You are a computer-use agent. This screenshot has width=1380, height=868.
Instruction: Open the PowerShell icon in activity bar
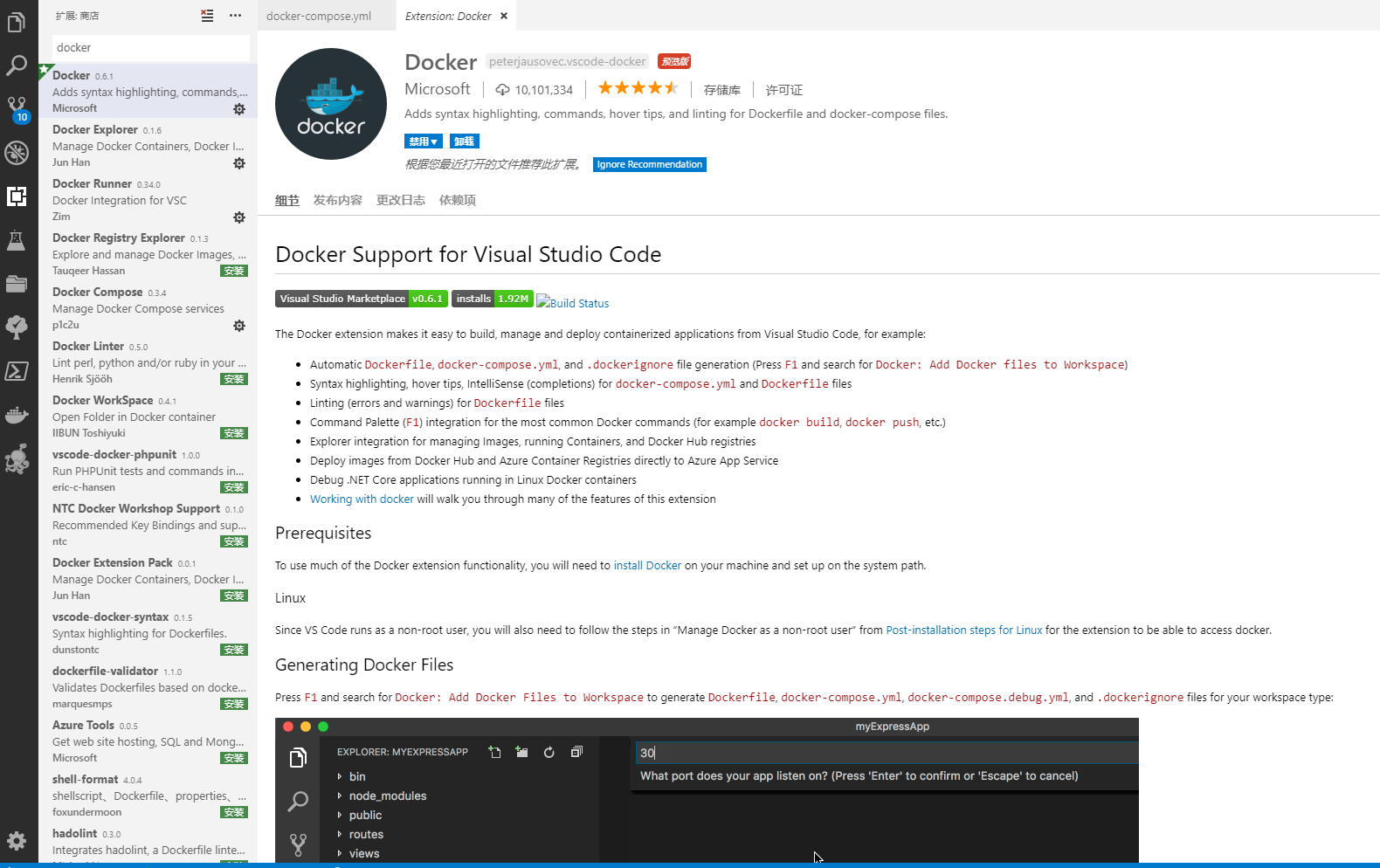pyautogui.click(x=17, y=371)
